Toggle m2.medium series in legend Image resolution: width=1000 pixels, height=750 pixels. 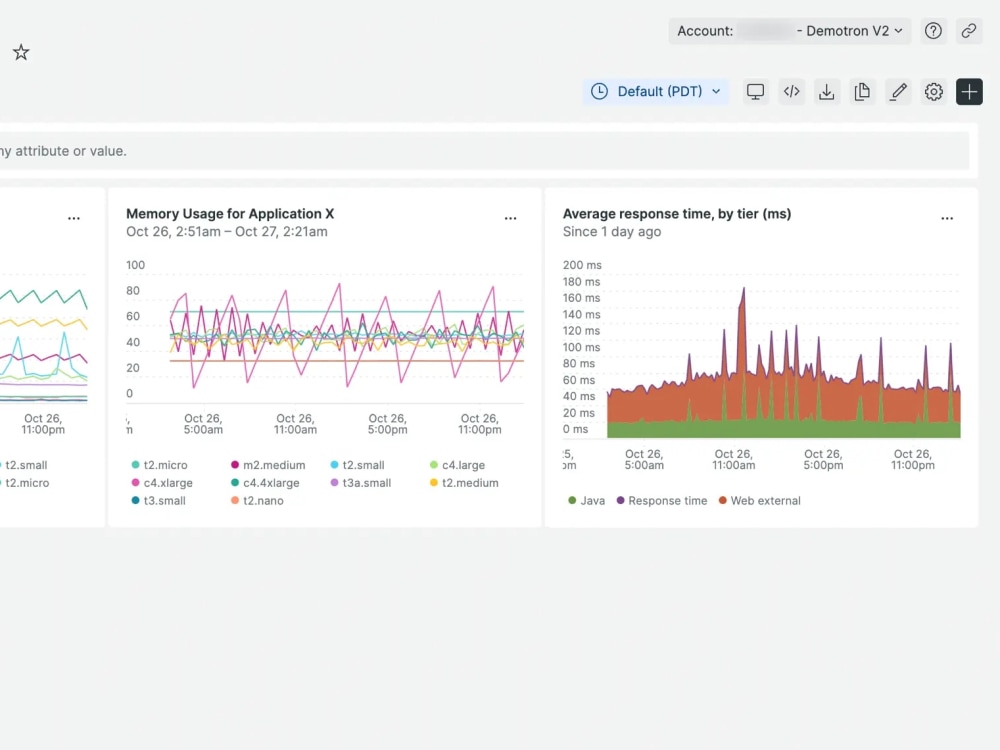(x=268, y=465)
